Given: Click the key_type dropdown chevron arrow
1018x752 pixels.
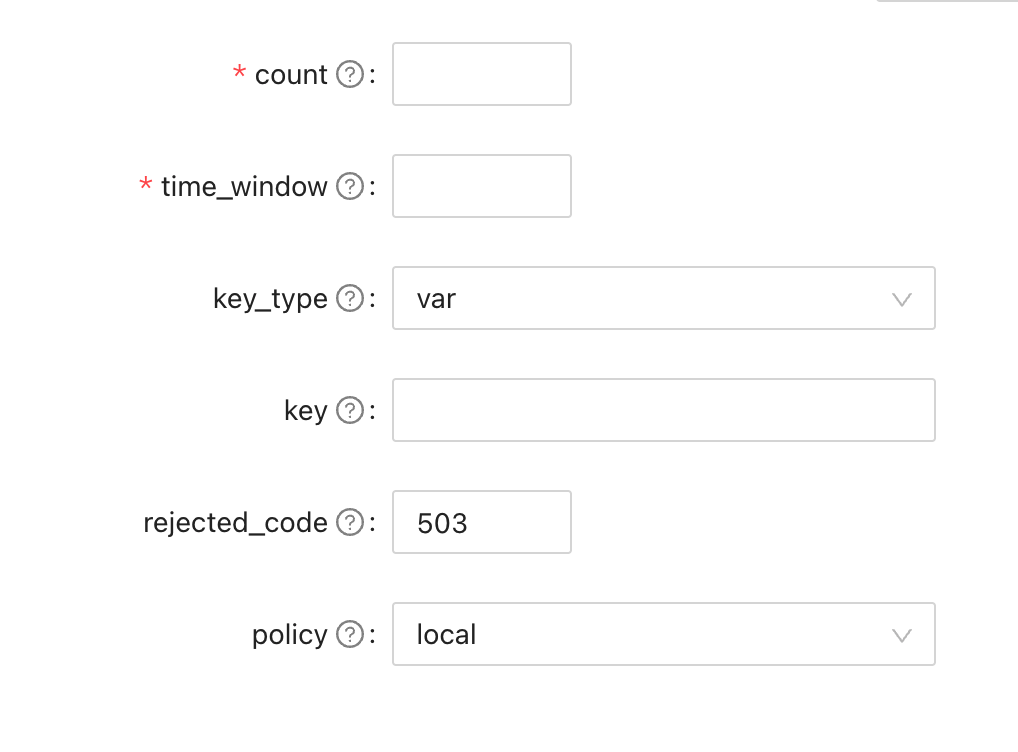Looking at the screenshot, I should point(903,298).
